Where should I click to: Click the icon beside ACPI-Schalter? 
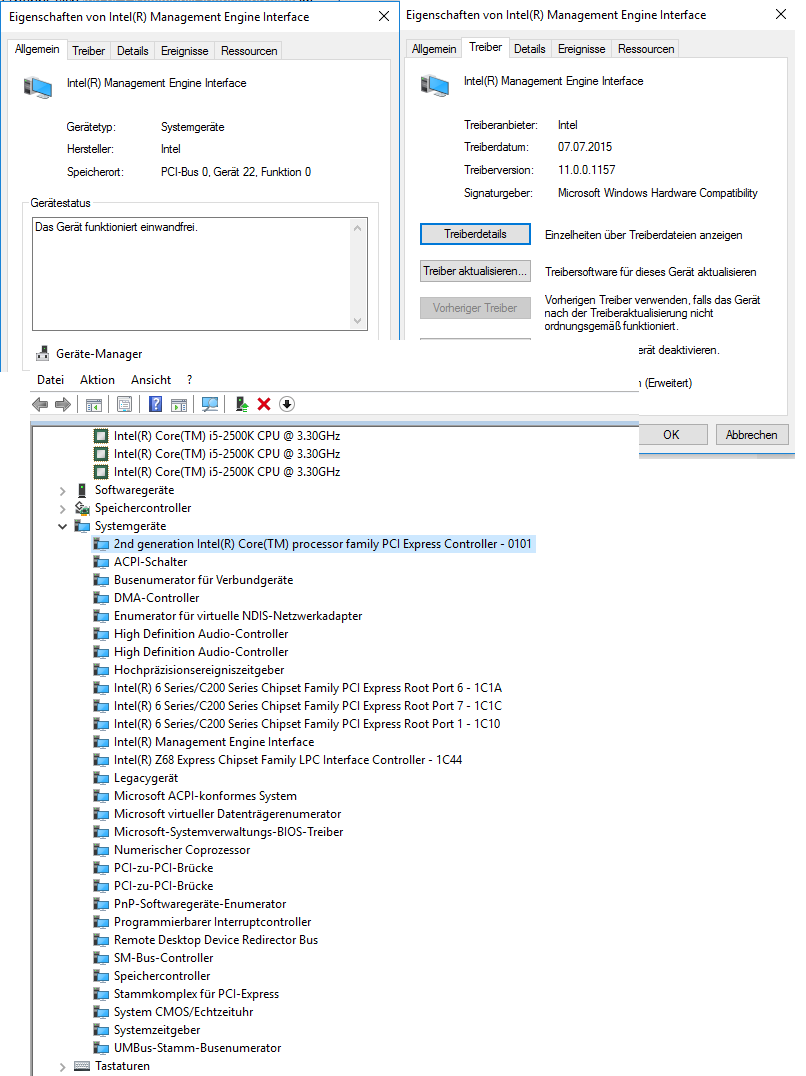pos(102,562)
